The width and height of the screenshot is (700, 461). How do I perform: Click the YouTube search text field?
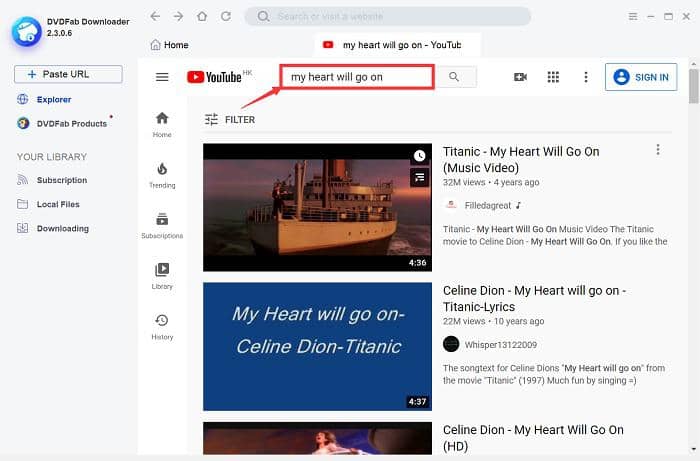point(357,77)
